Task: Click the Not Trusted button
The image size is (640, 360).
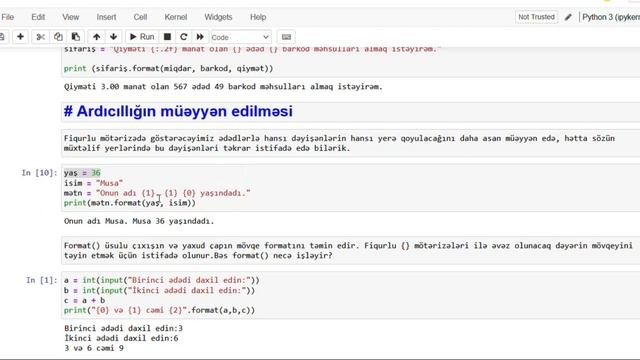Action: (536, 17)
